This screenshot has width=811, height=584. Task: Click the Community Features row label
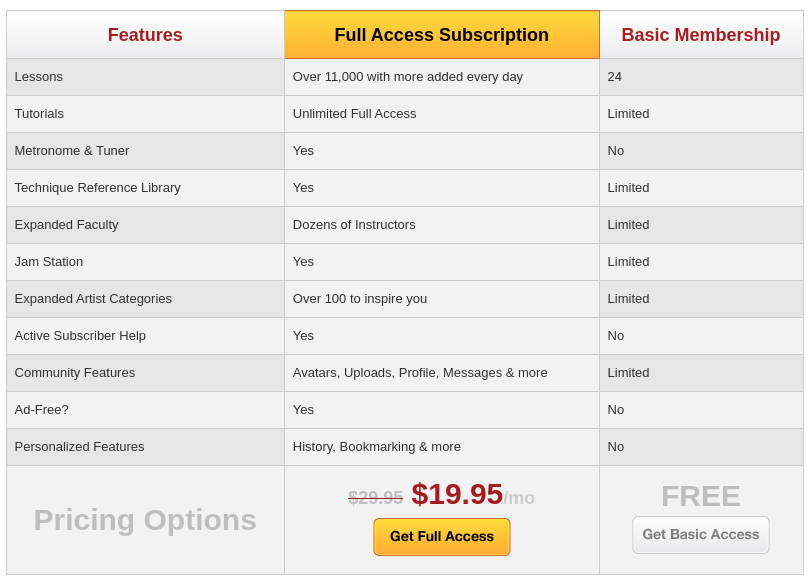coord(75,373)
